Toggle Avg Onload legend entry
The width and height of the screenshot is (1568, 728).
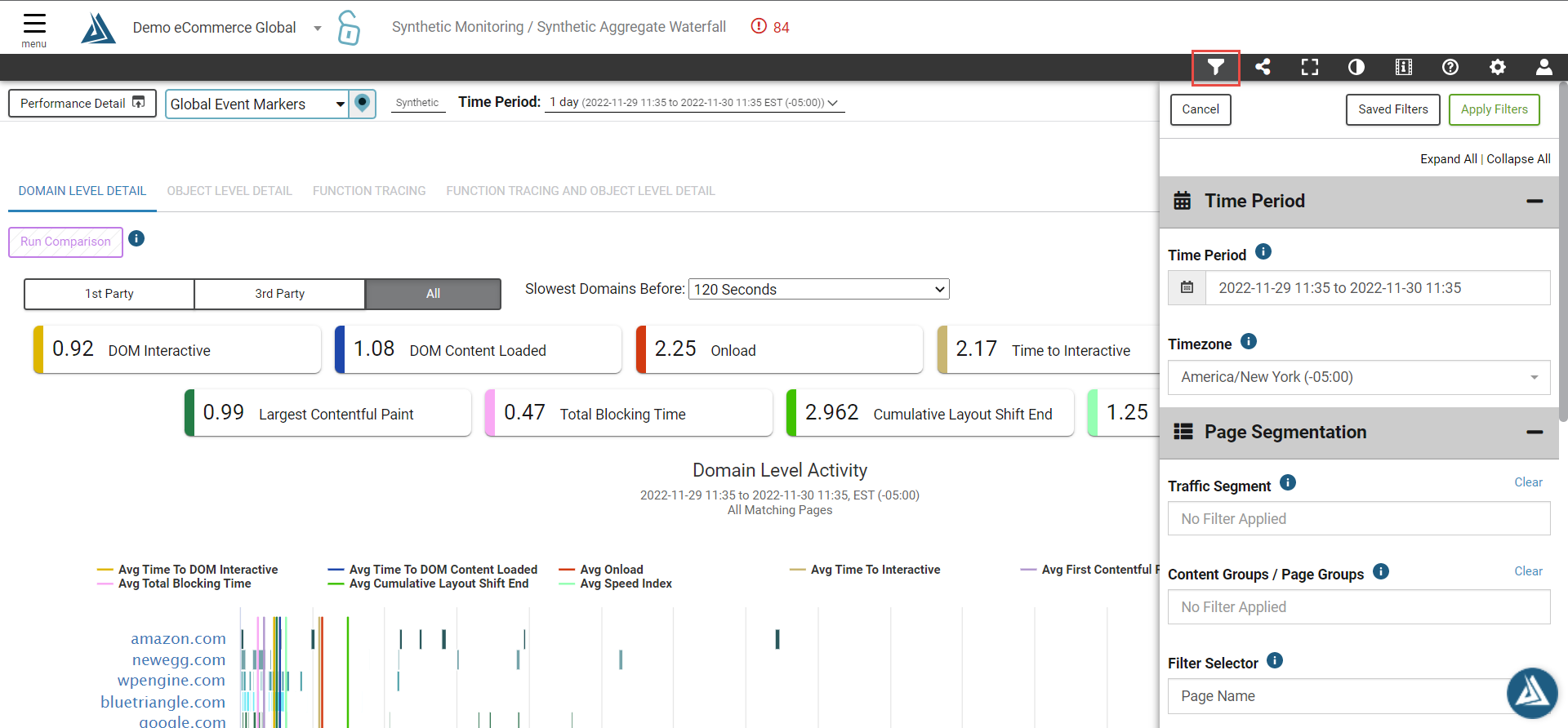601,570
